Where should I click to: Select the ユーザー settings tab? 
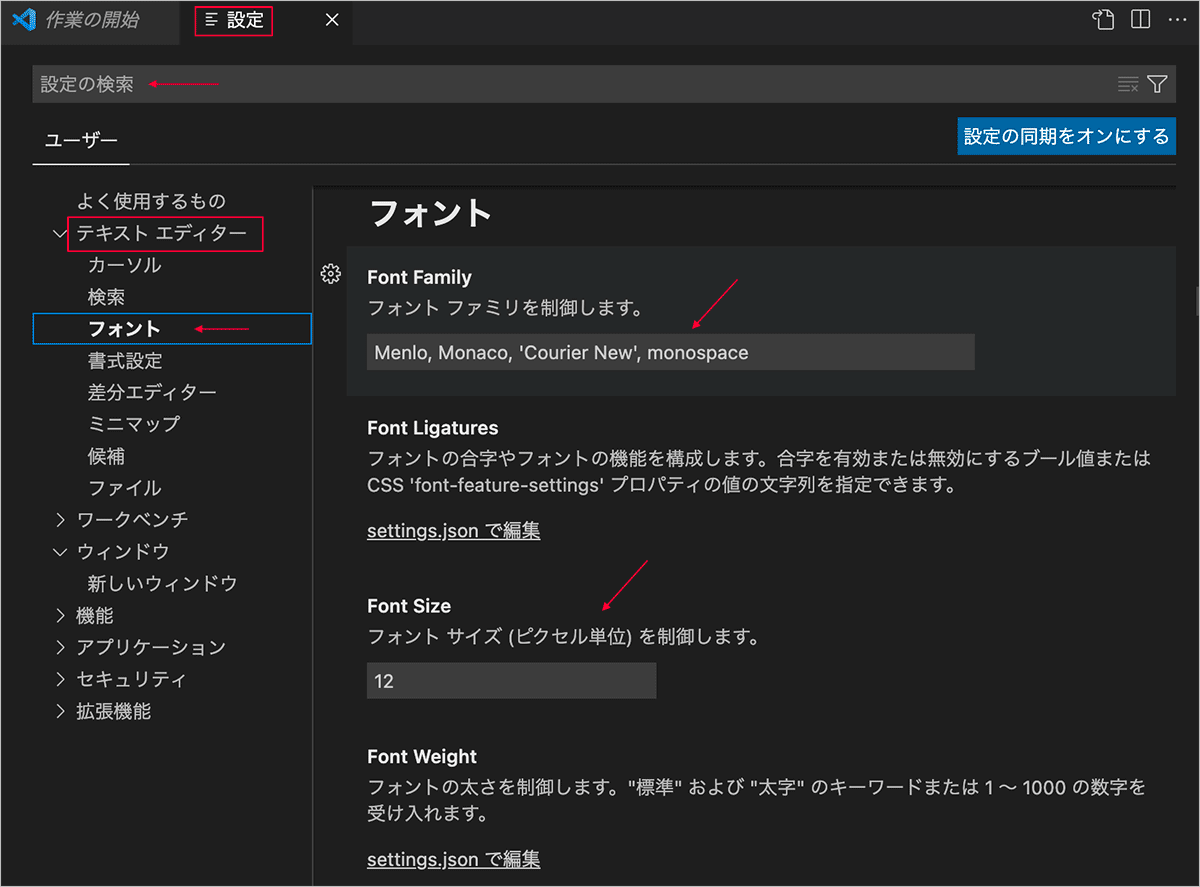coord(81,141)
